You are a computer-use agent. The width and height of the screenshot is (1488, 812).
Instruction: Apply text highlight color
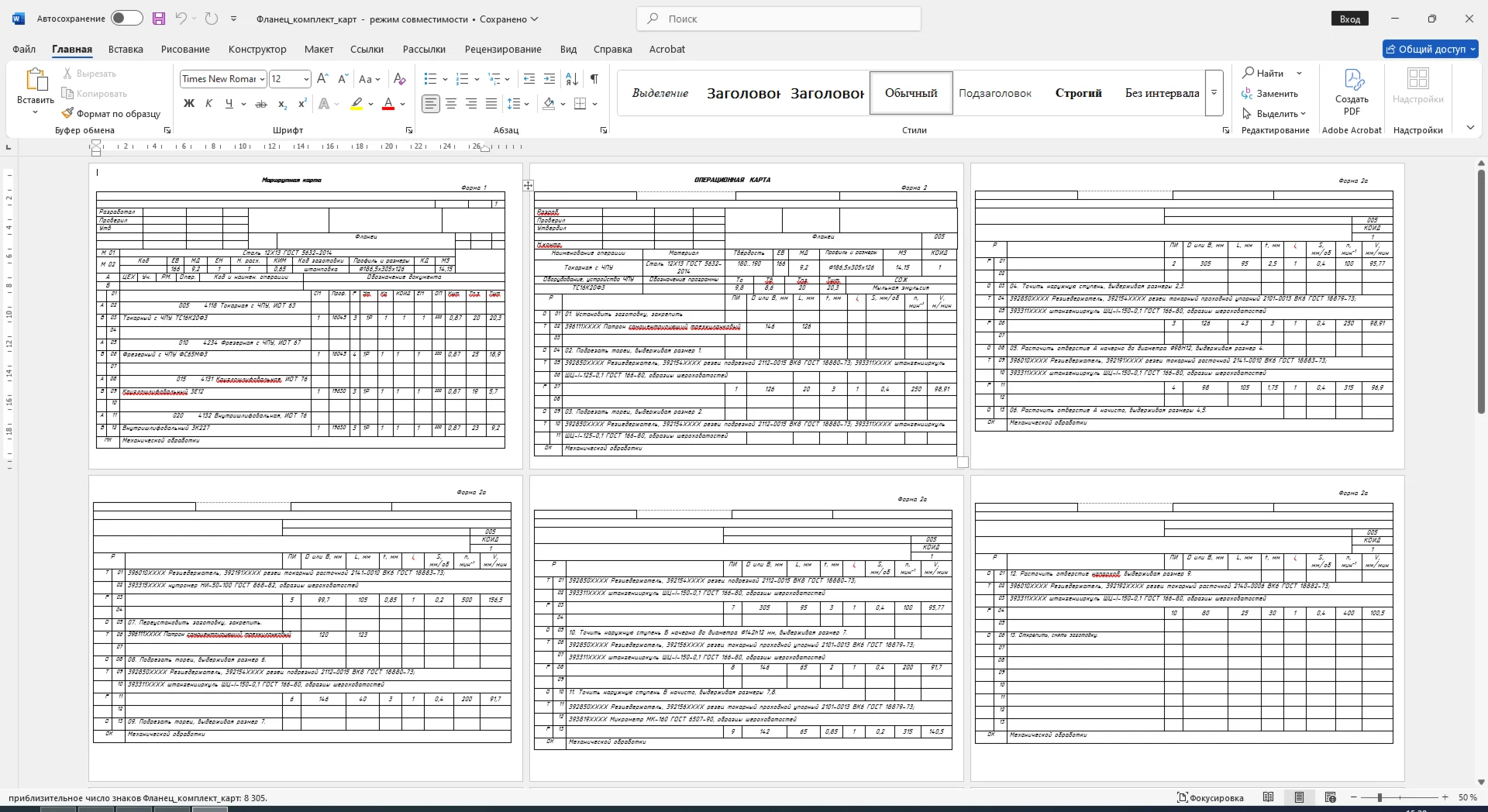356,104
